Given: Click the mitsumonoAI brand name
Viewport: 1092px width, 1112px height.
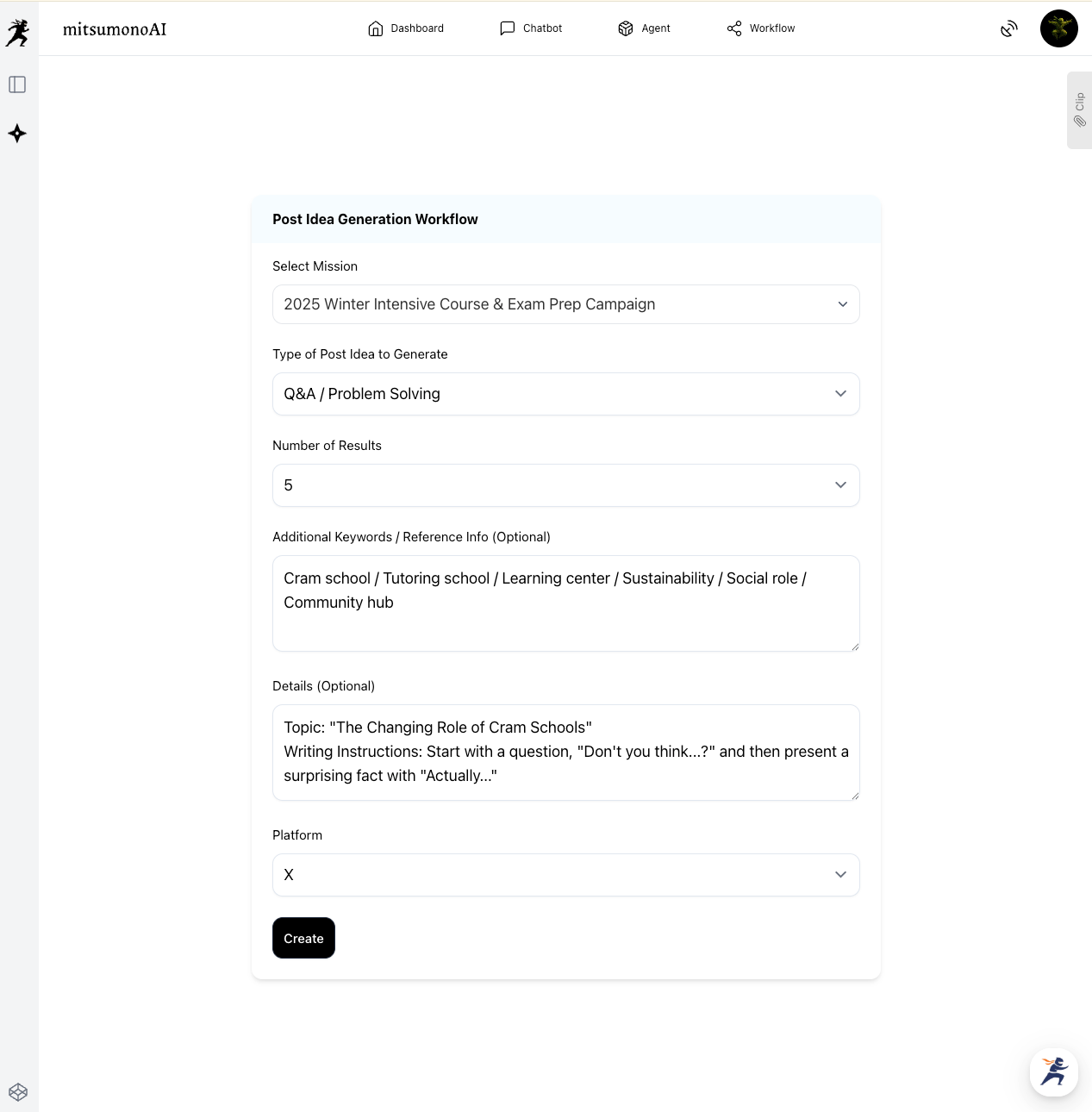Looking at the screenshot, I should coord(115,29).
